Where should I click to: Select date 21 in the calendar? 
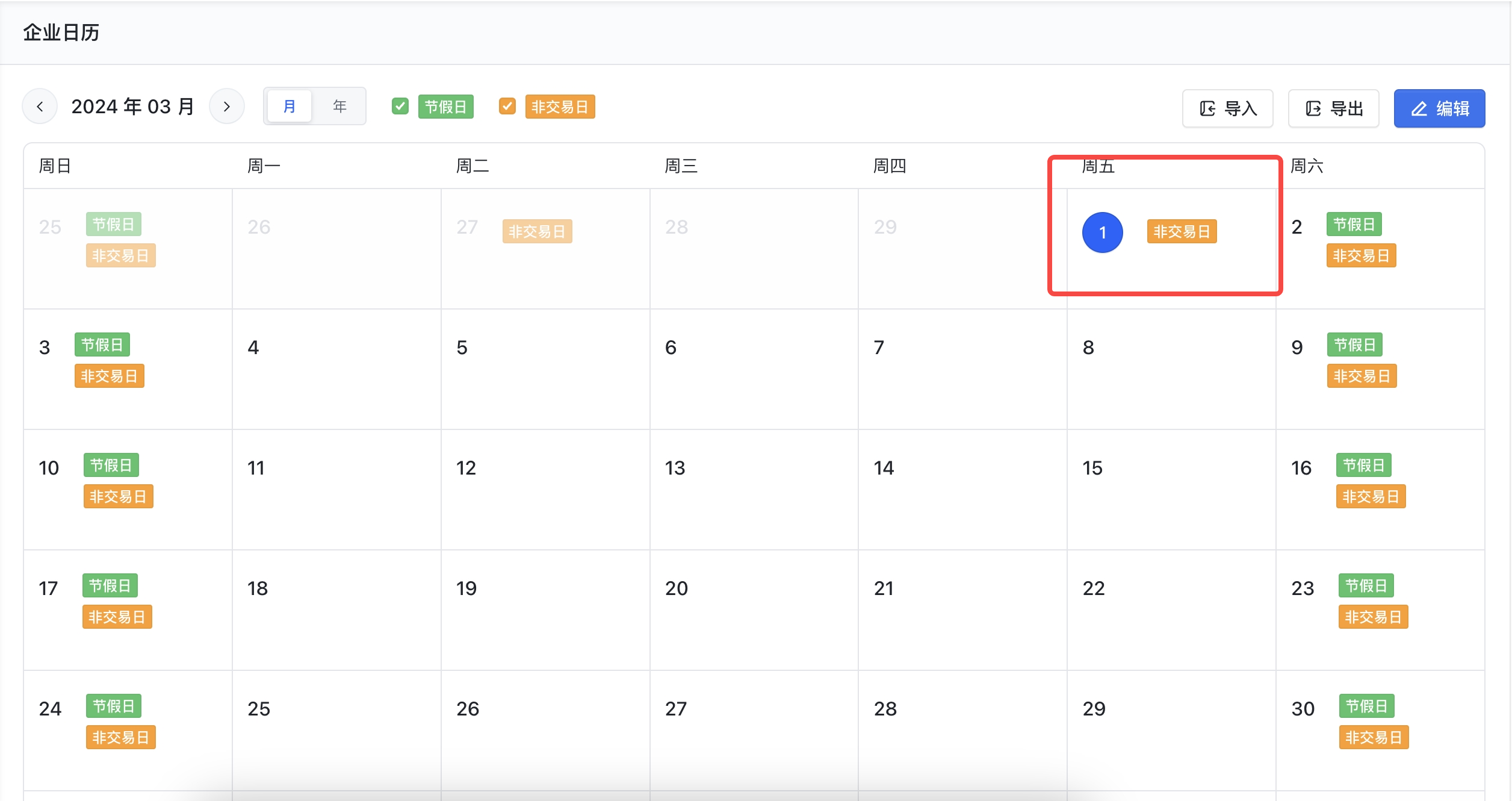[x=884, y=588]
